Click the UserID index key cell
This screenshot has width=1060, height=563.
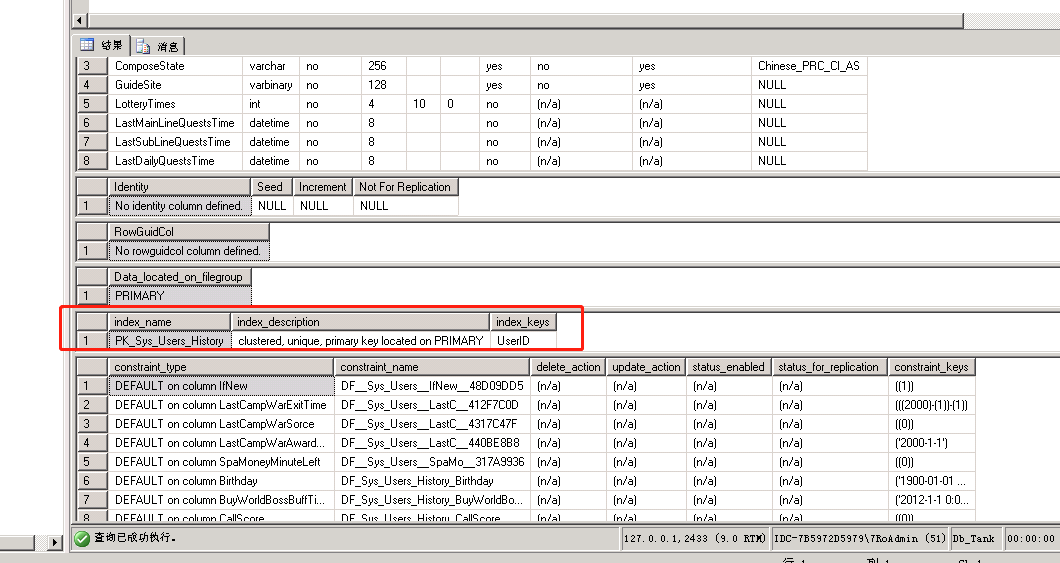pyautogui.click(x=523, y=341)
